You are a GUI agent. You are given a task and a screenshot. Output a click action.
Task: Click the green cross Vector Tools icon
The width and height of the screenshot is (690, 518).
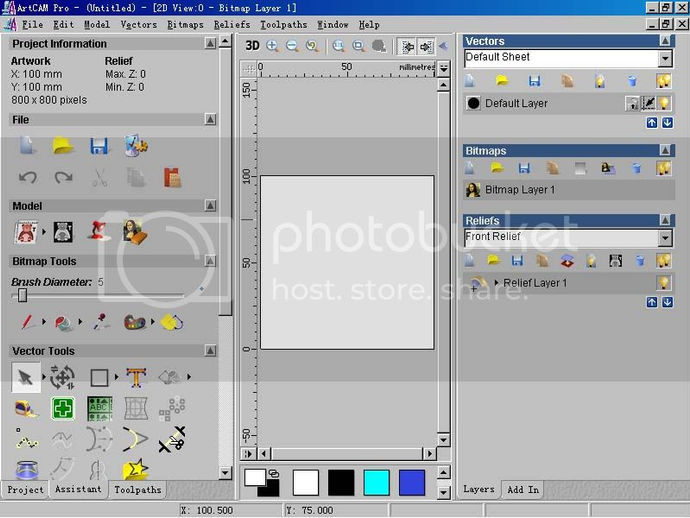pos(62,409)
